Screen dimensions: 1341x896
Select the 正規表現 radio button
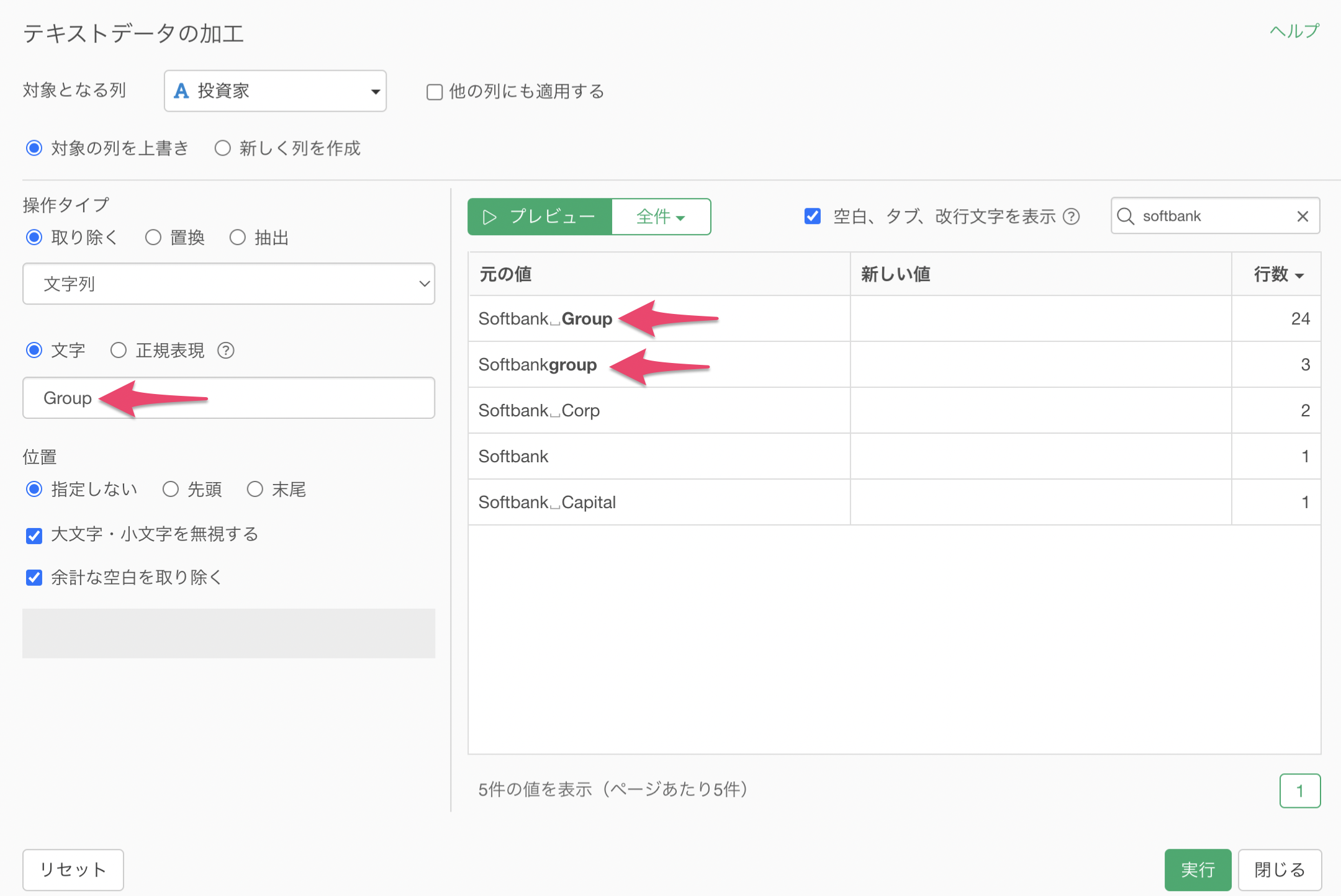click(118, 351)
